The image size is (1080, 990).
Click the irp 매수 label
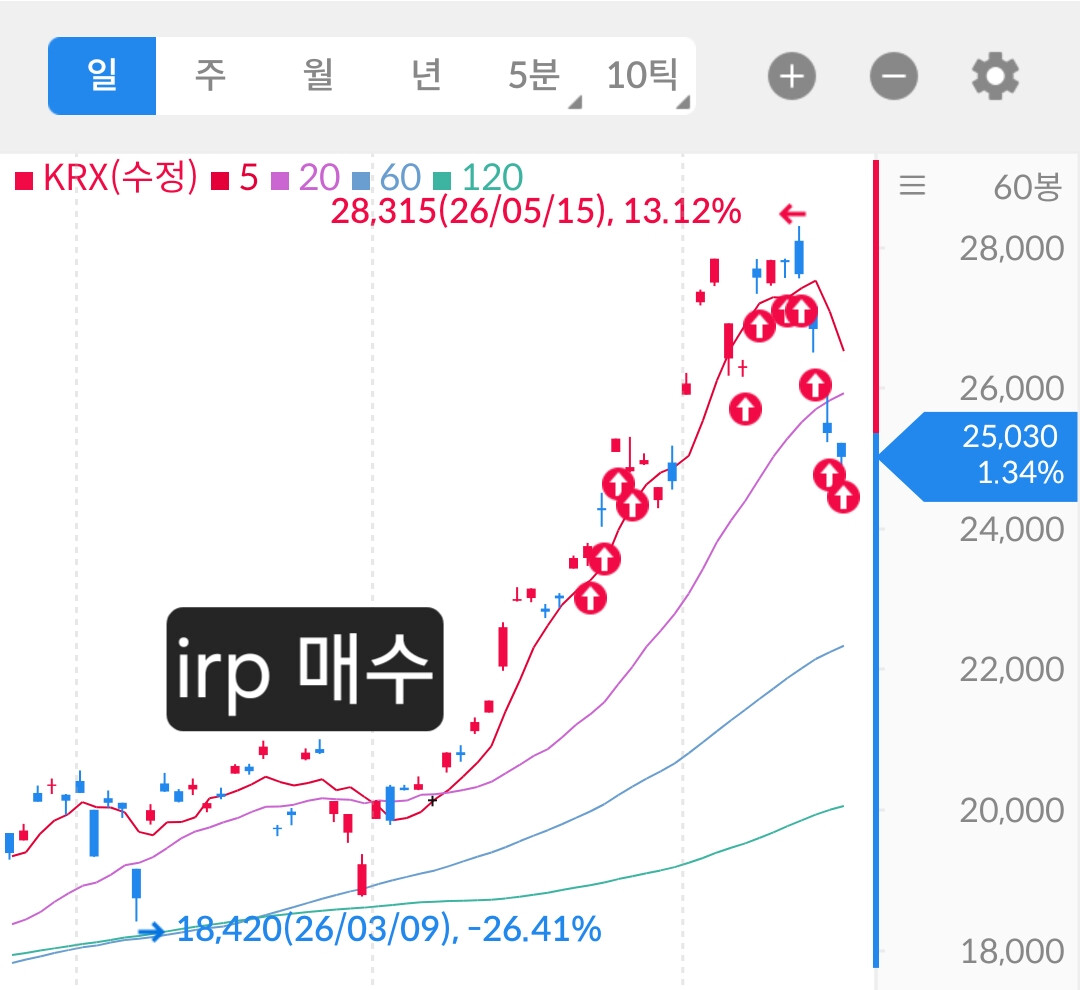305,669
